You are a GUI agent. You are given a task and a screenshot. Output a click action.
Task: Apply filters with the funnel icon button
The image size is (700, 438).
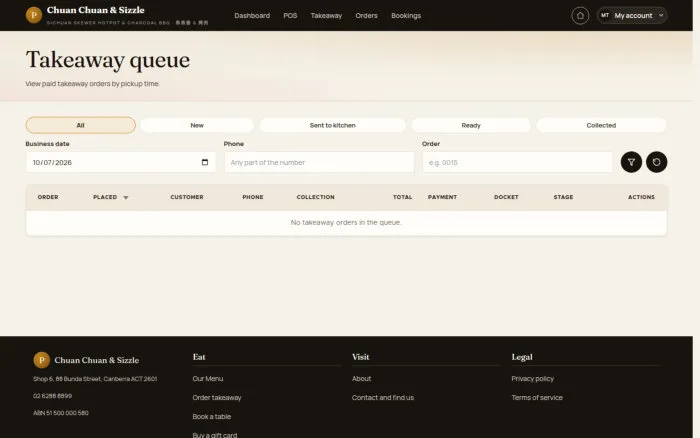(631, 162)
